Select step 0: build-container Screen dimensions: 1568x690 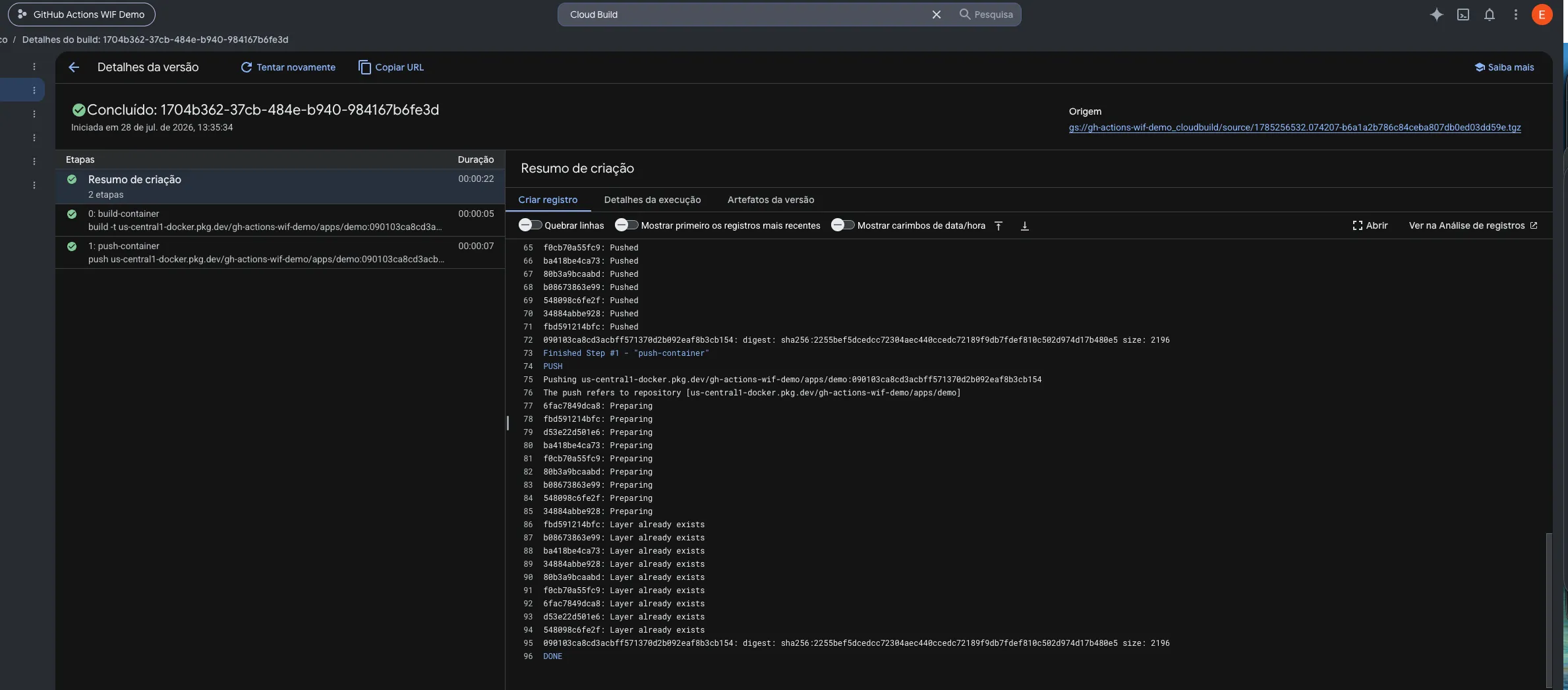click(280, 220)
